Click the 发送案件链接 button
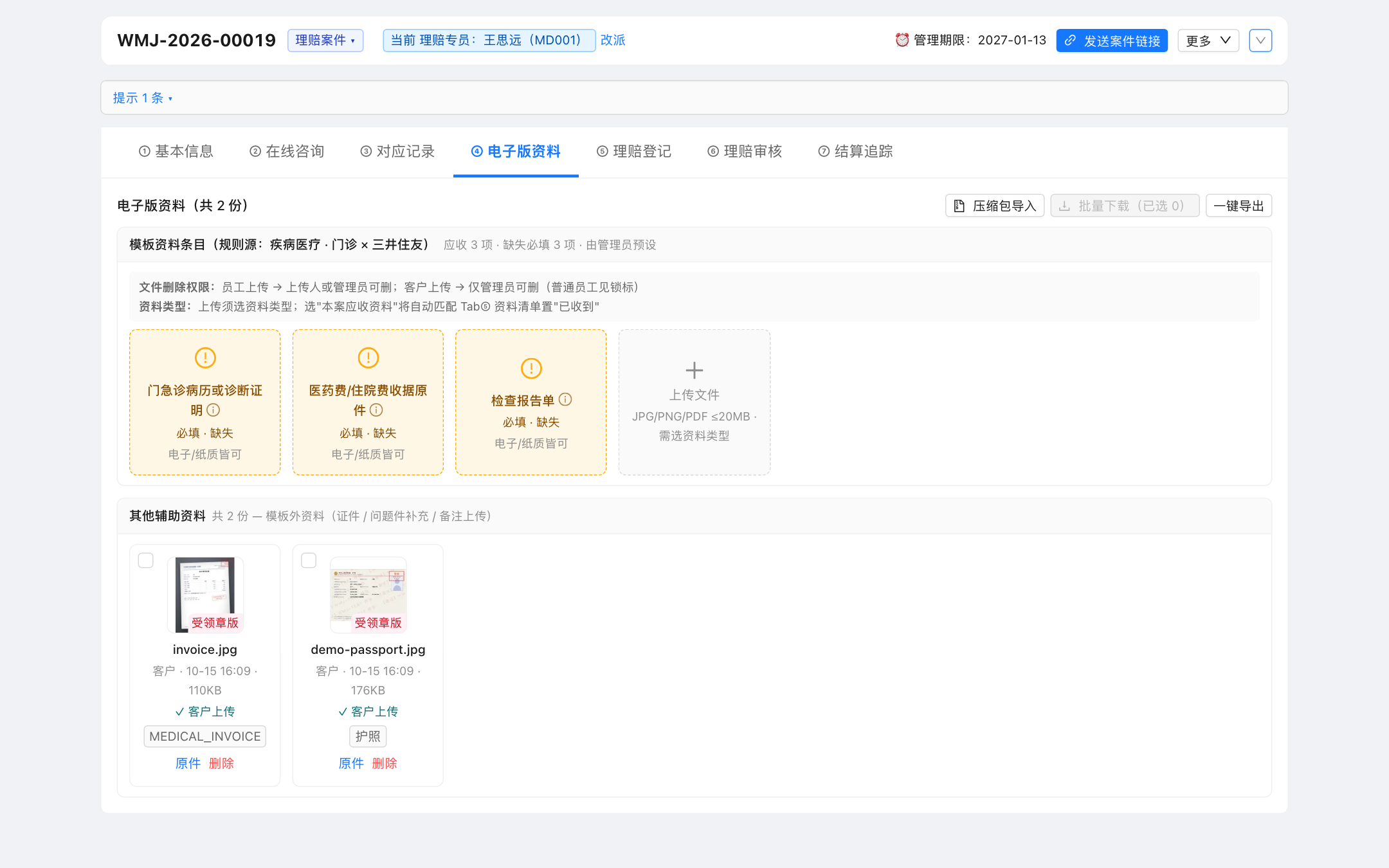 (x=1112, y=41)
